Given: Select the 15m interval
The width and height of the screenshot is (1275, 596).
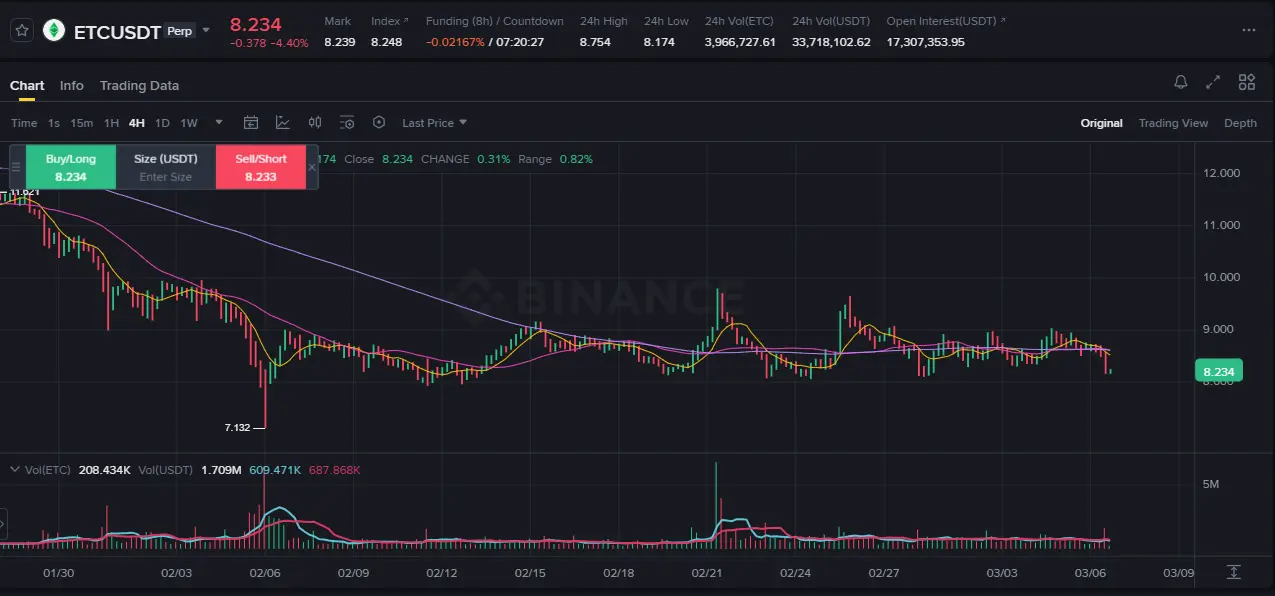Looking at the screenshot, I should tap(82, 123).
